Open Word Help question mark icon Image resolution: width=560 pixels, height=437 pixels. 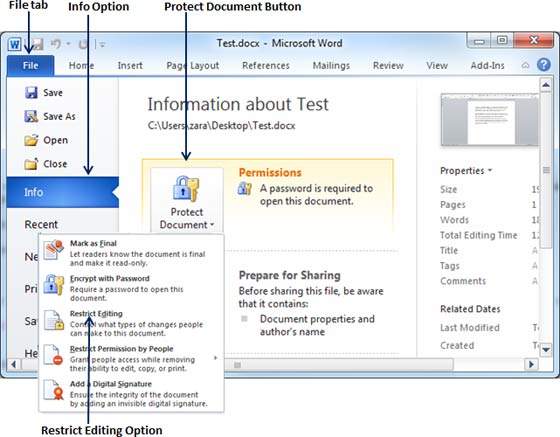click(x=544, y=65)
